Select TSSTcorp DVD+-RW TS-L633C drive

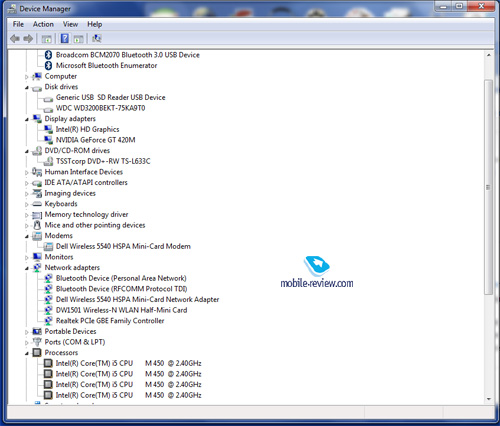(x=103, y=161)
